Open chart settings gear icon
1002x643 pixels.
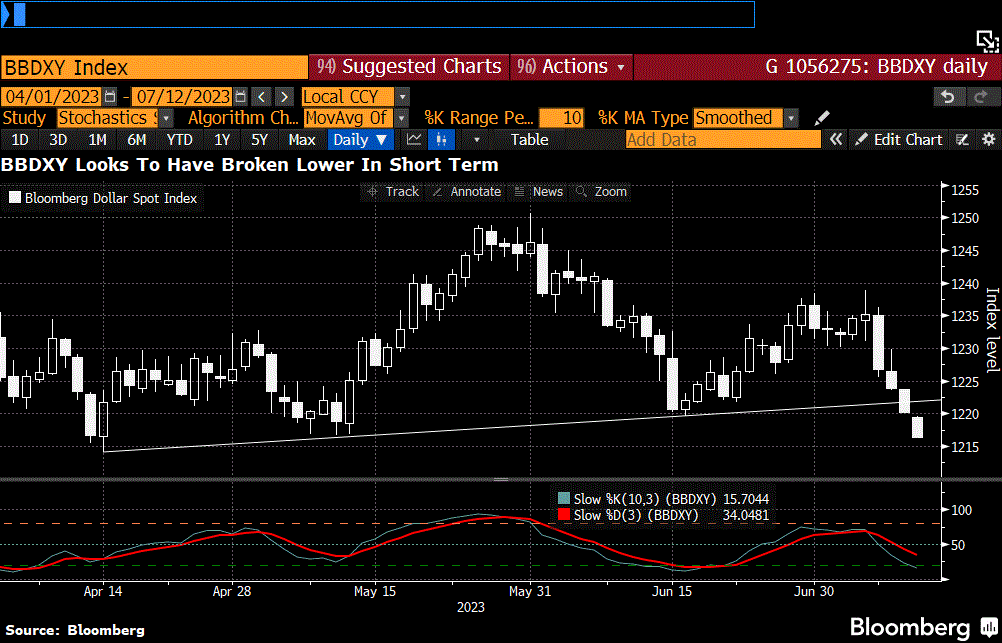[x=988, y=139]
